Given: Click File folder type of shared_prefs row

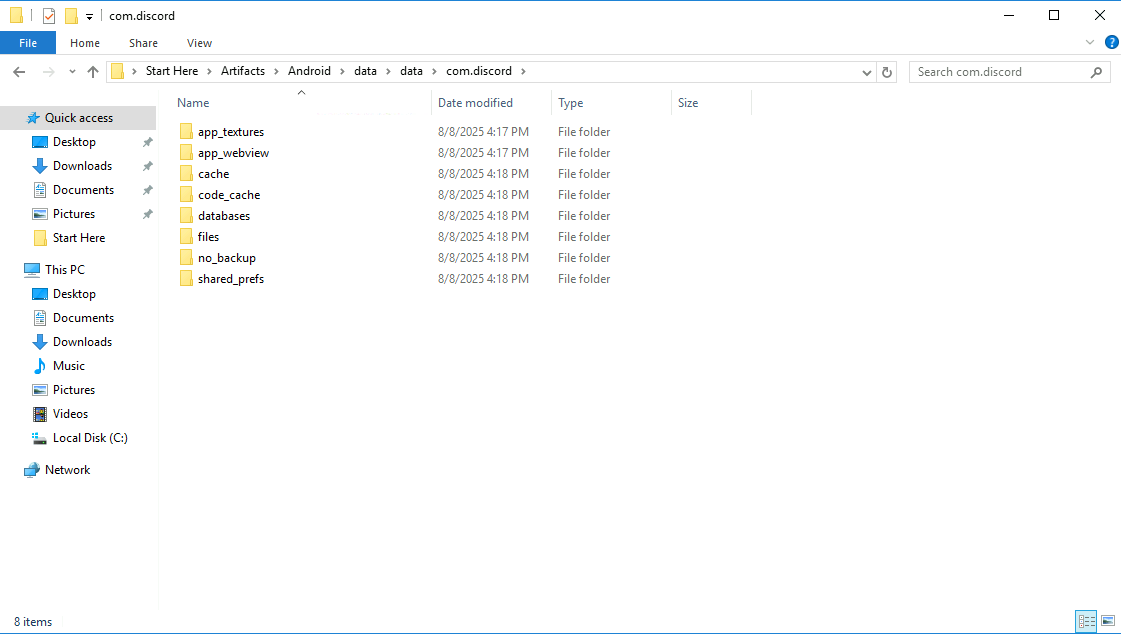Looking at the screenshot, I should click(x=584, y=279).
